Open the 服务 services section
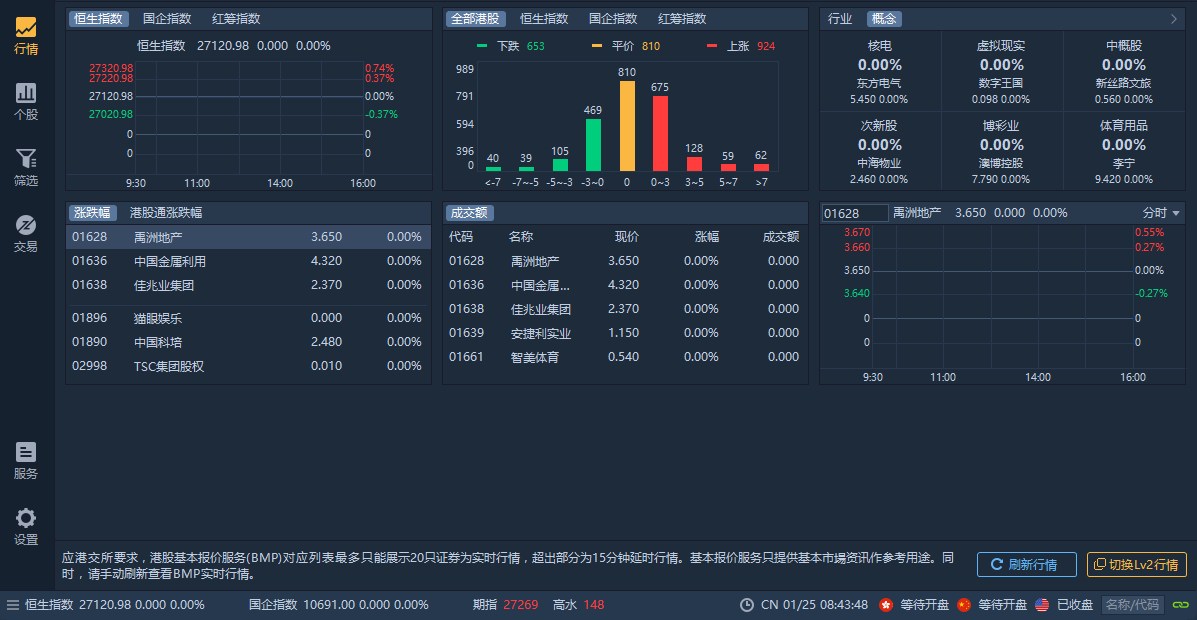1197x620 pixels. [x=26, y=461]
